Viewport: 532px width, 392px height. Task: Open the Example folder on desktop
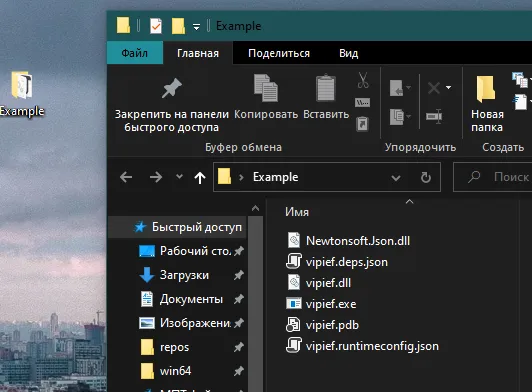click(22, 94)
